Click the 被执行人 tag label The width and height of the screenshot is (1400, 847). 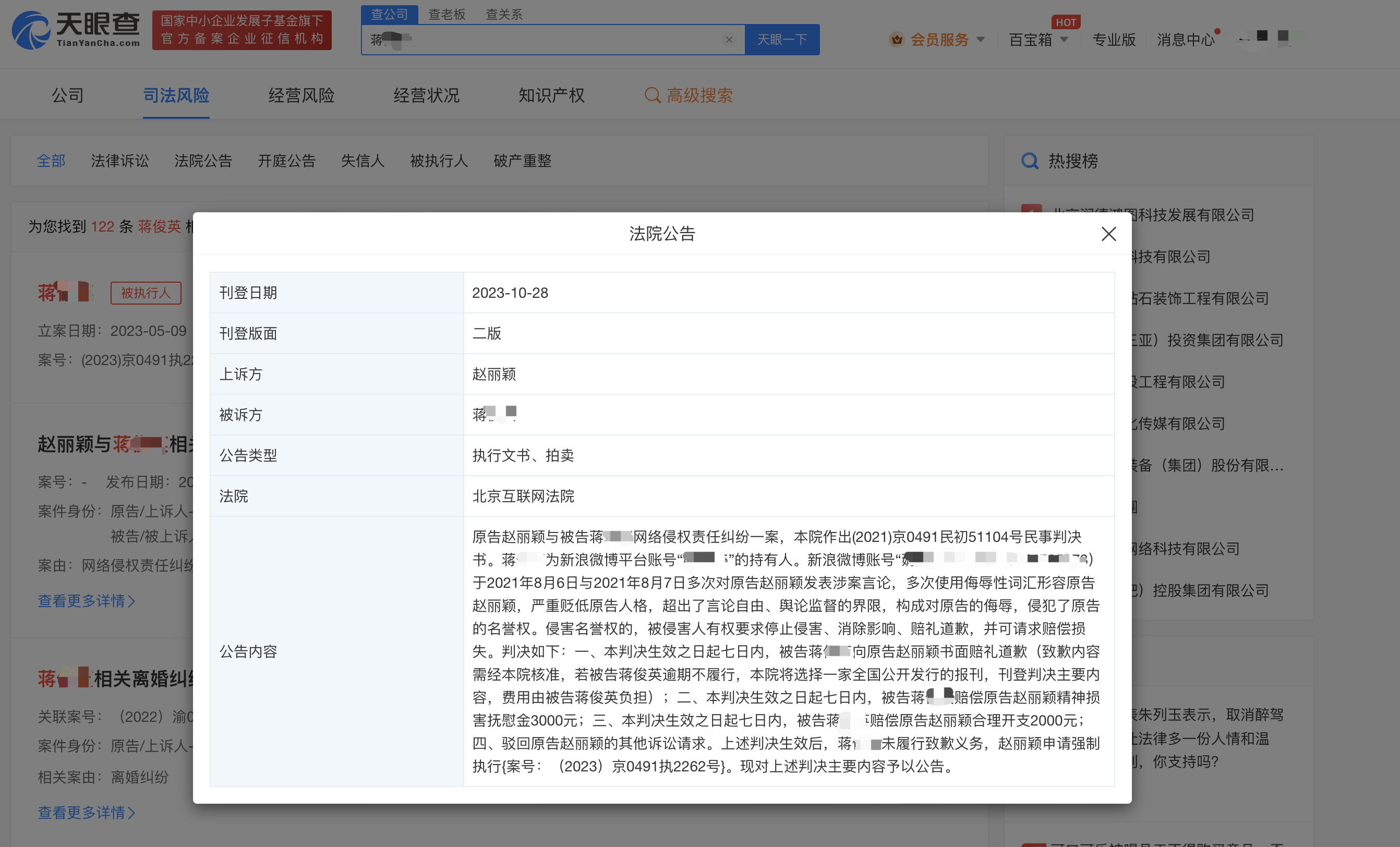(146, 293)
